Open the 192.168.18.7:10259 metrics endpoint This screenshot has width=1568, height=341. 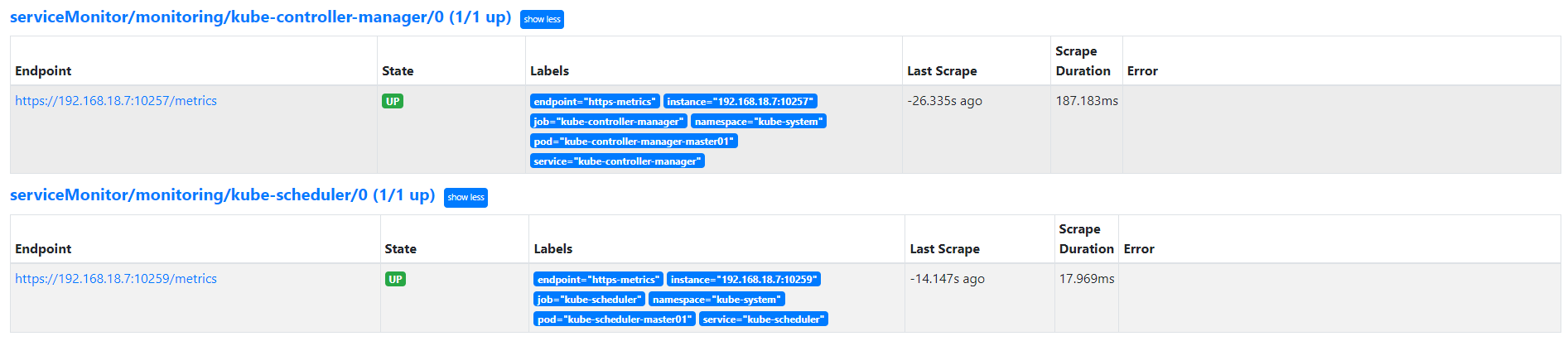(116, 279)
